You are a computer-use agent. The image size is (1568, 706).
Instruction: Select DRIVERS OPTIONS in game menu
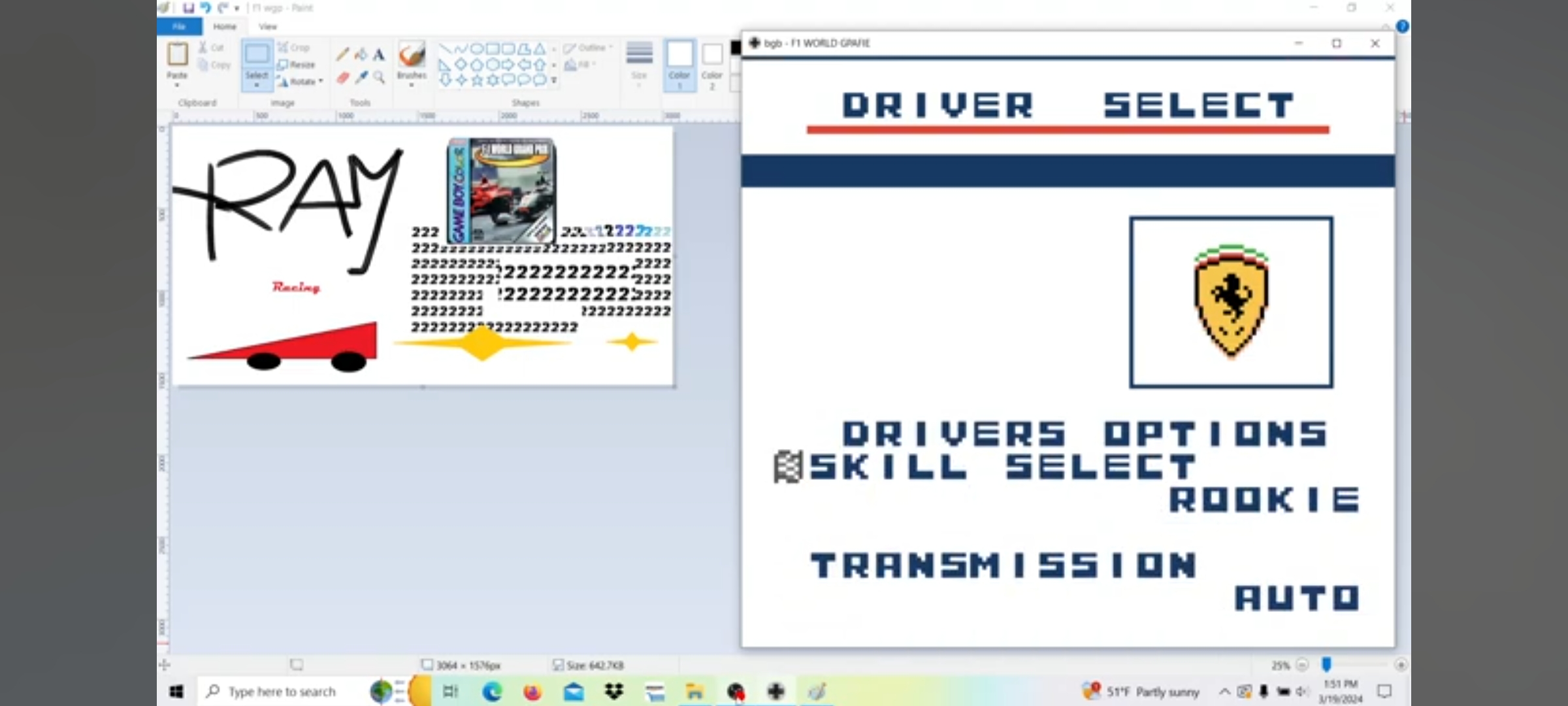pos(1085,434)
